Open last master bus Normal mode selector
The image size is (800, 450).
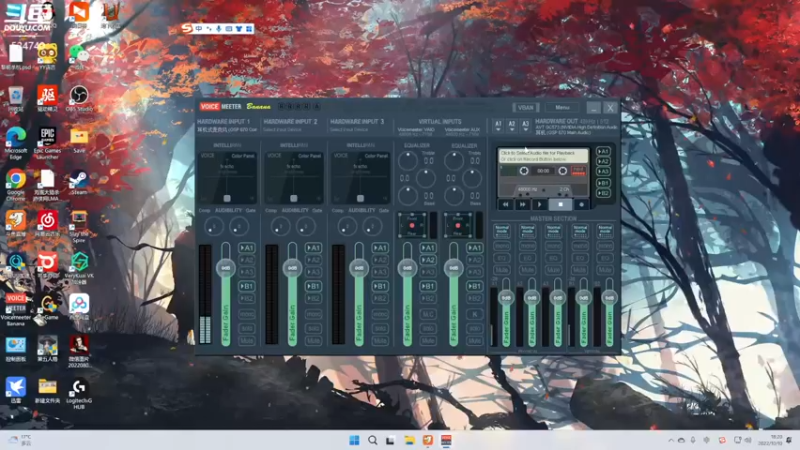(605, 231)
